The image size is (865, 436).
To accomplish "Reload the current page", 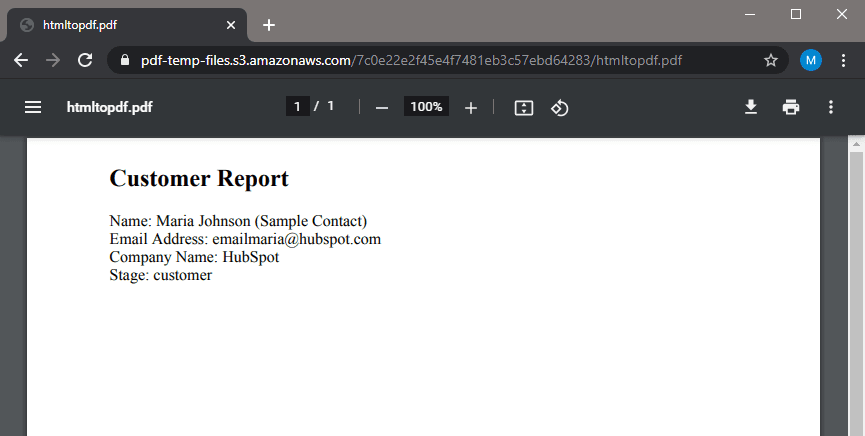I will coord(85,60).
